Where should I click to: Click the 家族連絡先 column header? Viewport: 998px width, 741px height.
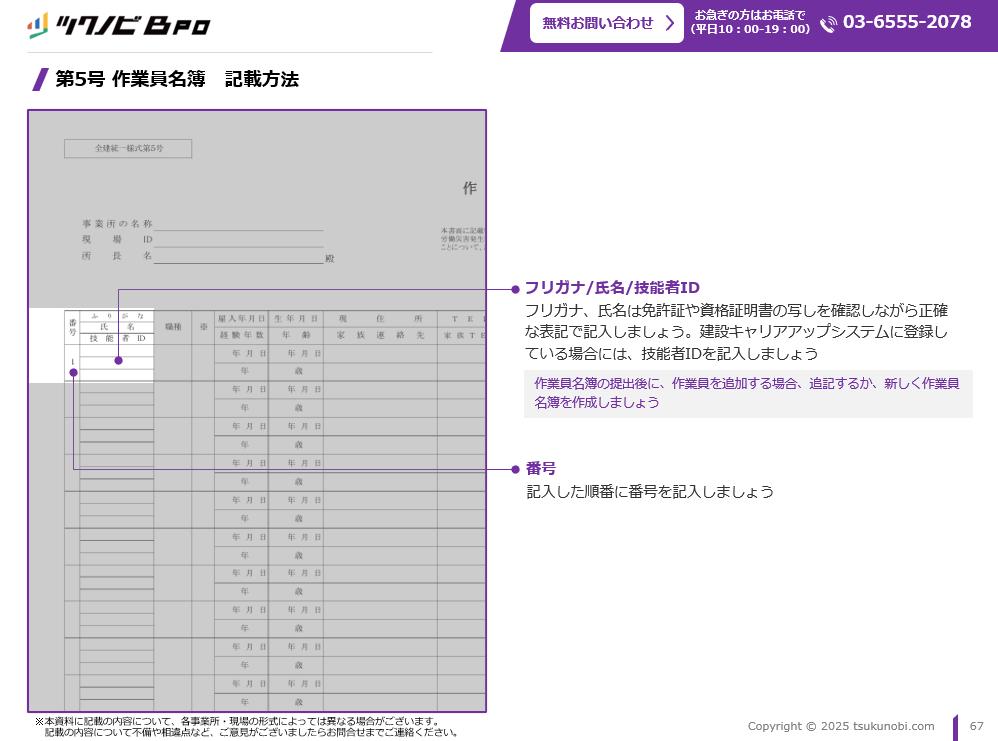[x=380, y=335]
